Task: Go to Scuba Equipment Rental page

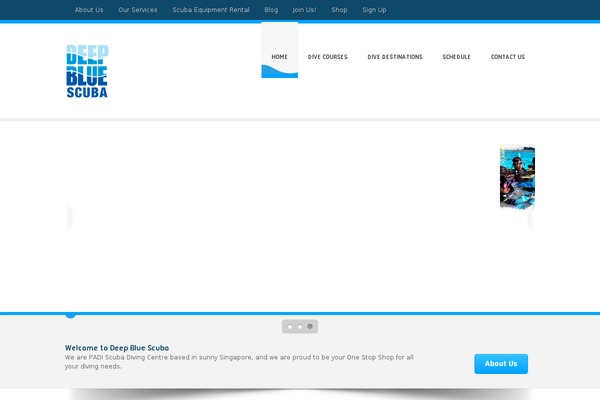Action: pyautogui.click(x=211, y=10)
